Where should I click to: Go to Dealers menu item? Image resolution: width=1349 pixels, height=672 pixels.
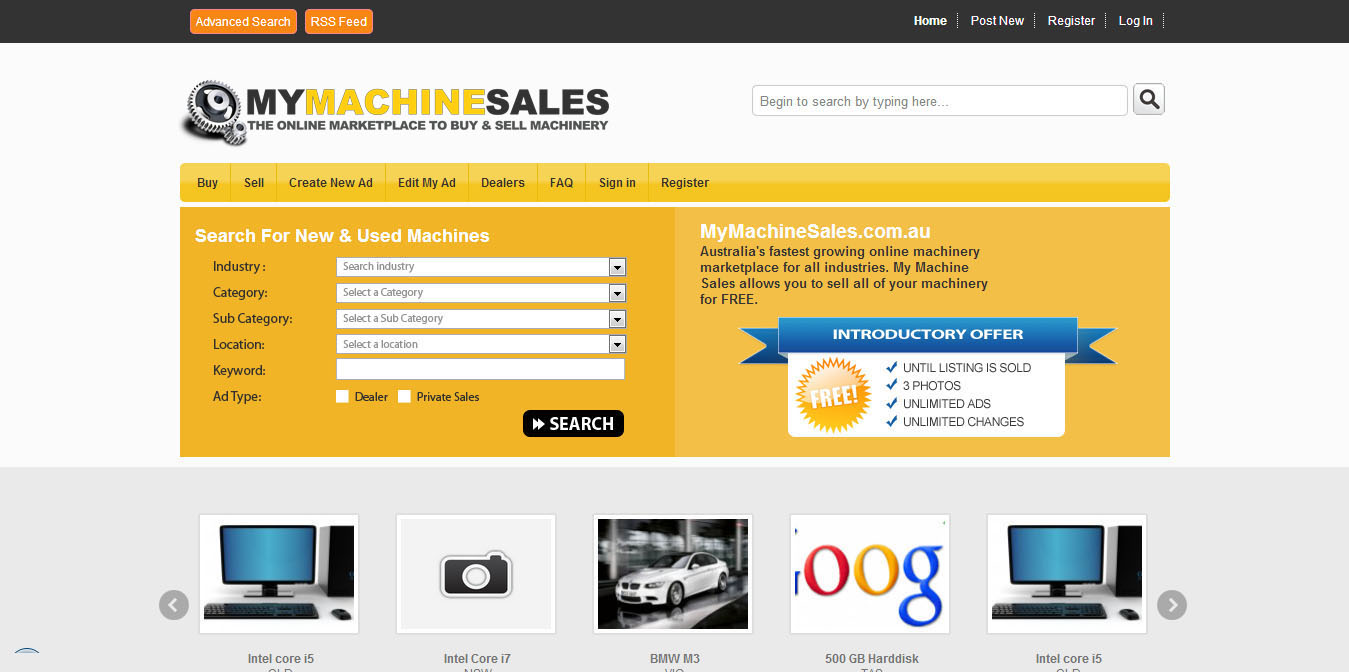(503, 183)
